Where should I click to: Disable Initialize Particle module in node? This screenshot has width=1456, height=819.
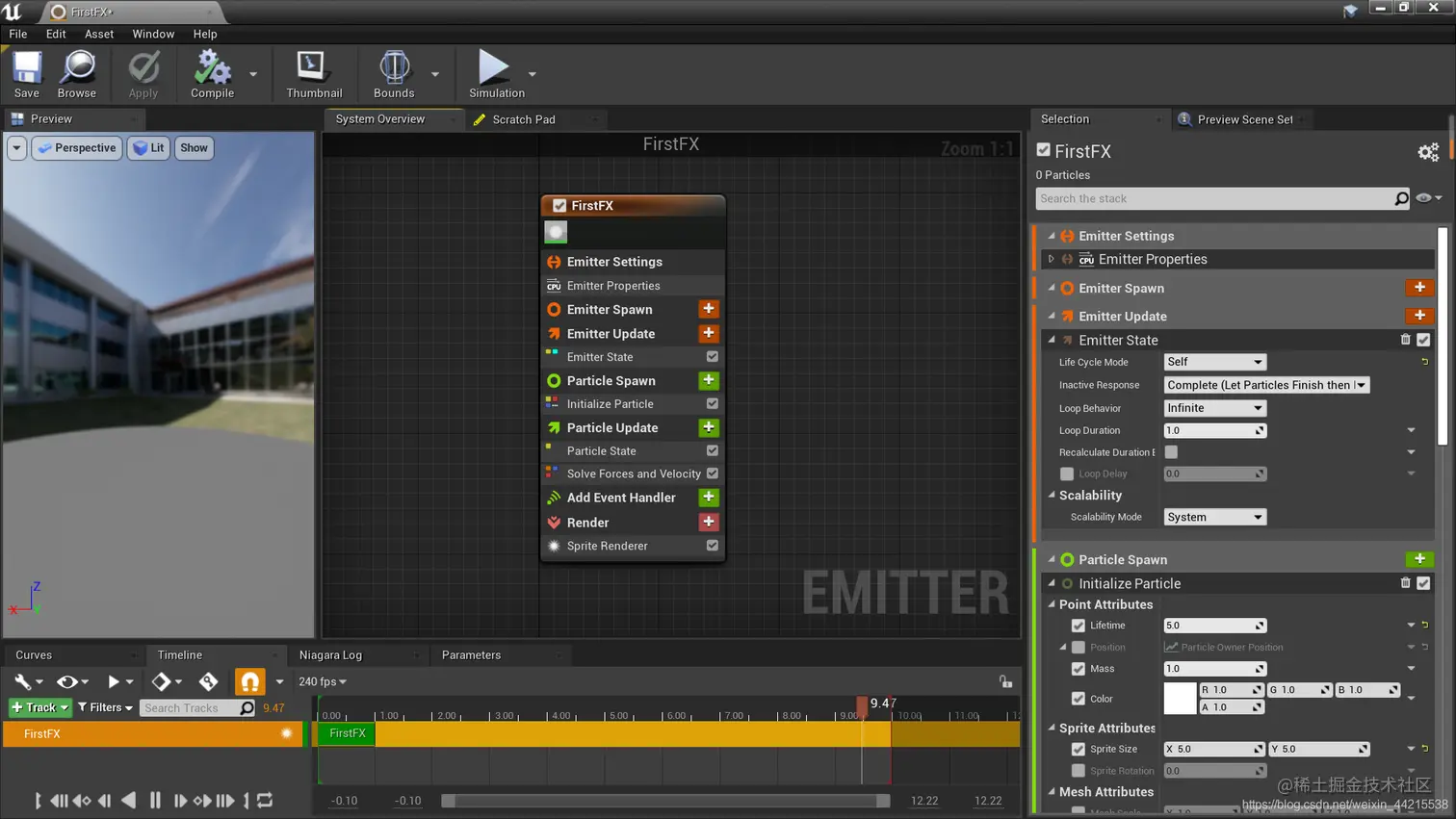(713, 404)
